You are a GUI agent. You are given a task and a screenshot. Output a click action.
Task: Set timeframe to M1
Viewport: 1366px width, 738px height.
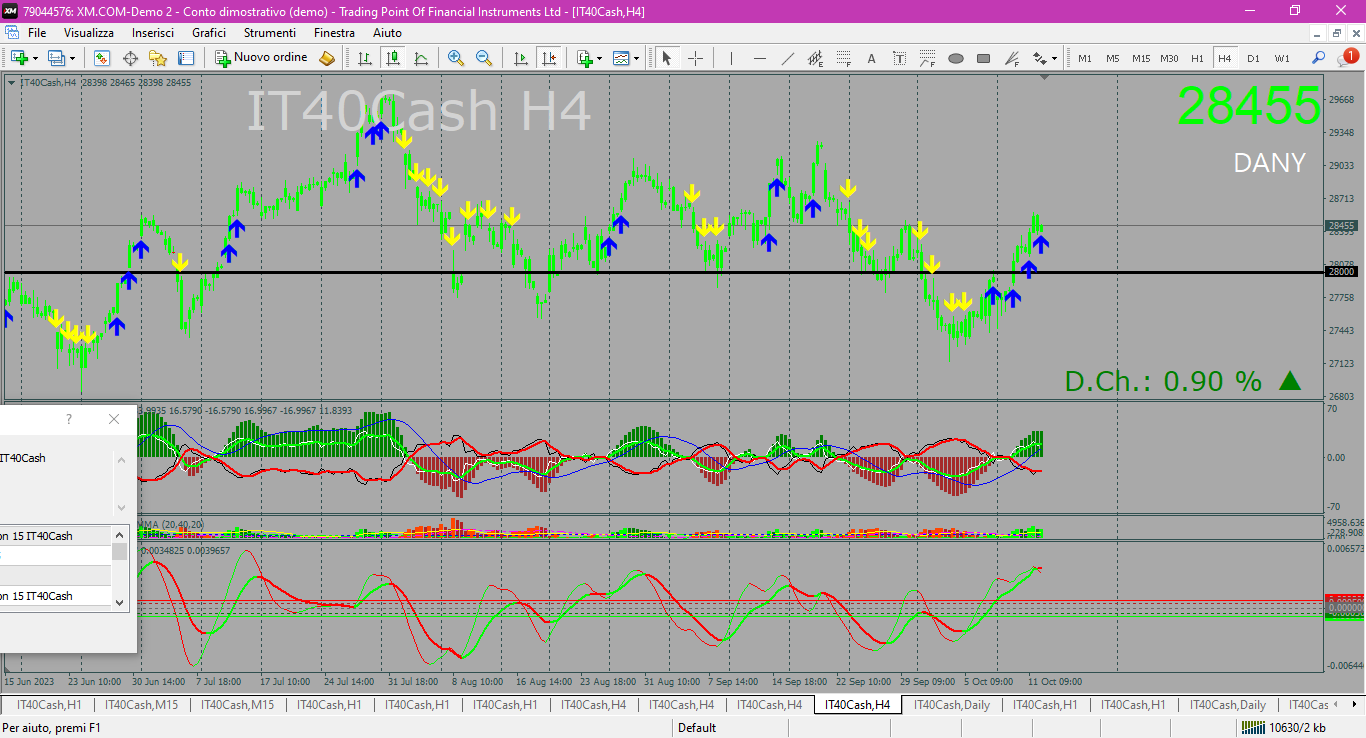pos(1085,58)
